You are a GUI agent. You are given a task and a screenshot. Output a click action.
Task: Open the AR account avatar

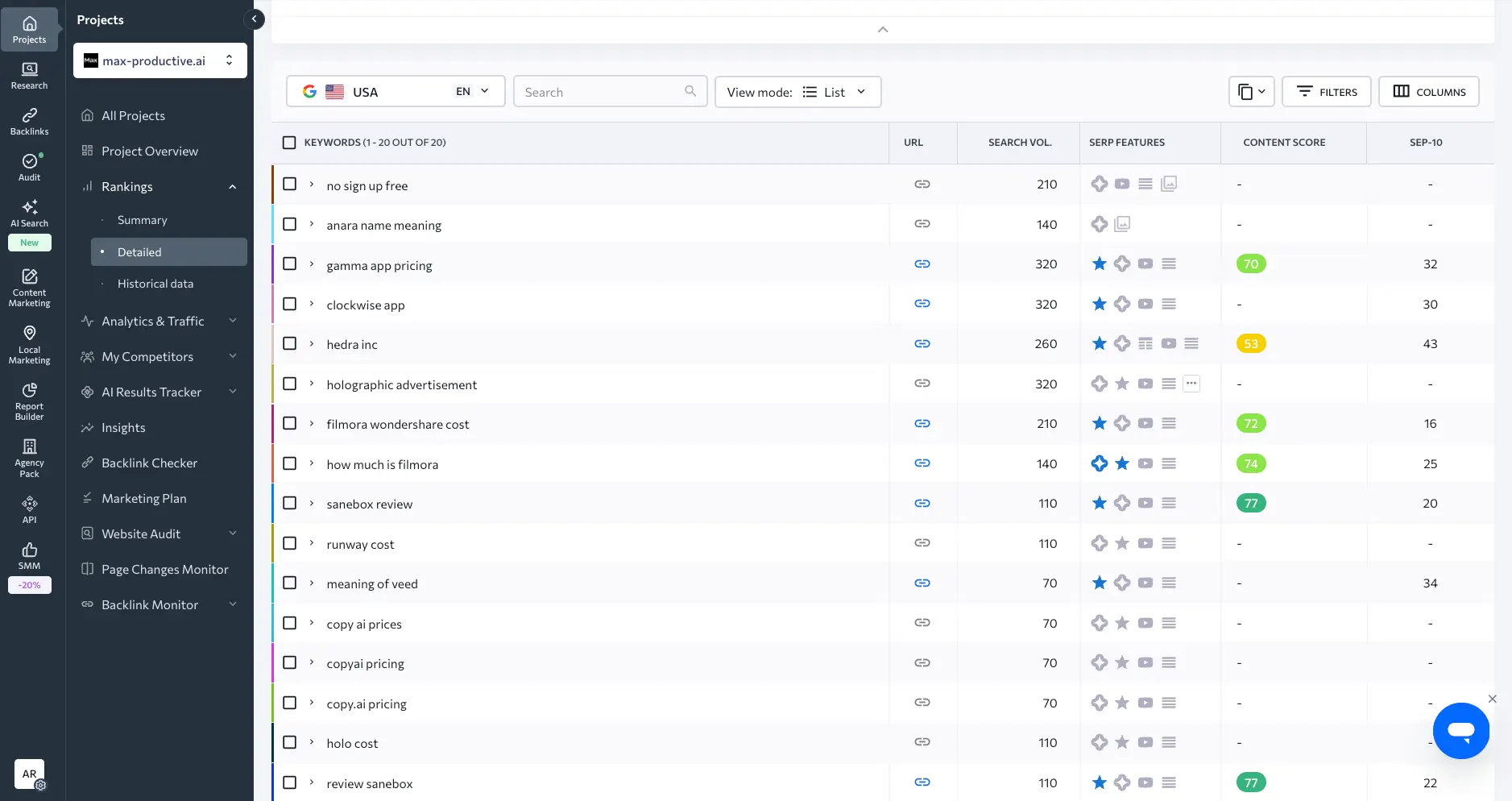pos(29,774)
